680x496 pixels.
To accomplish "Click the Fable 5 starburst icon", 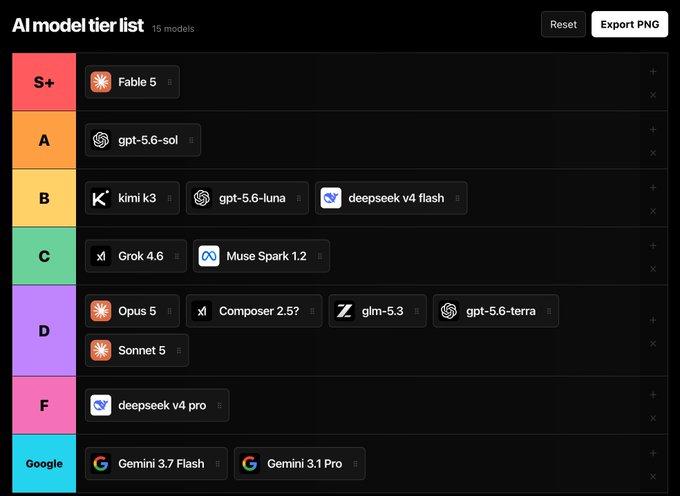I will [101, 82].
